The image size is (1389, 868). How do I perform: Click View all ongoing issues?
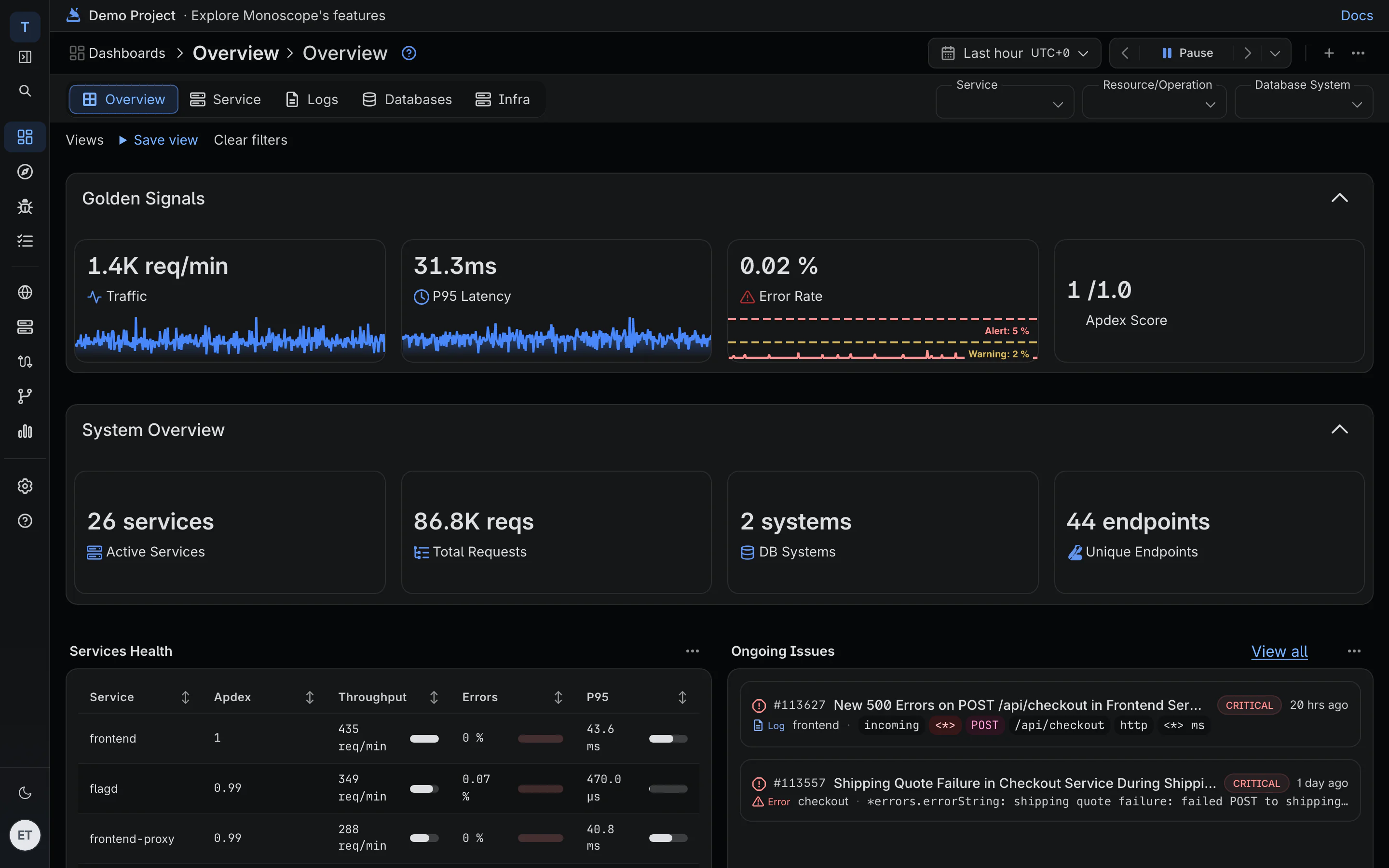1279,651
